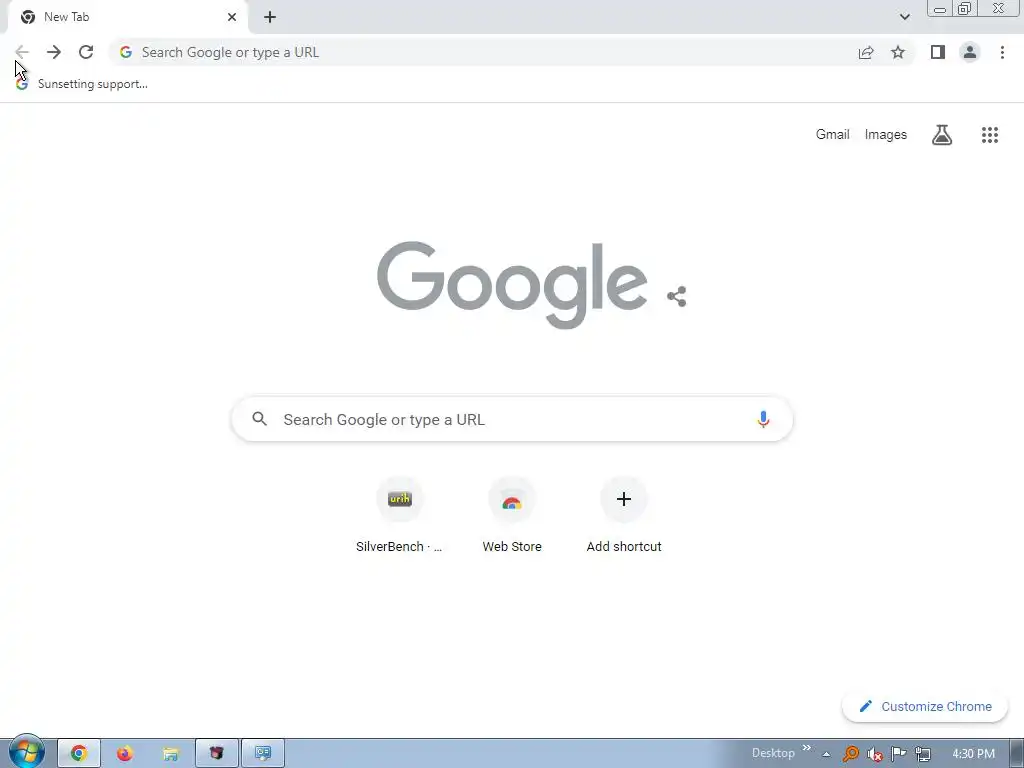This screenshot has width=1024, height=768.
Task: Click the Google icon in address bar
Action: 125,52
